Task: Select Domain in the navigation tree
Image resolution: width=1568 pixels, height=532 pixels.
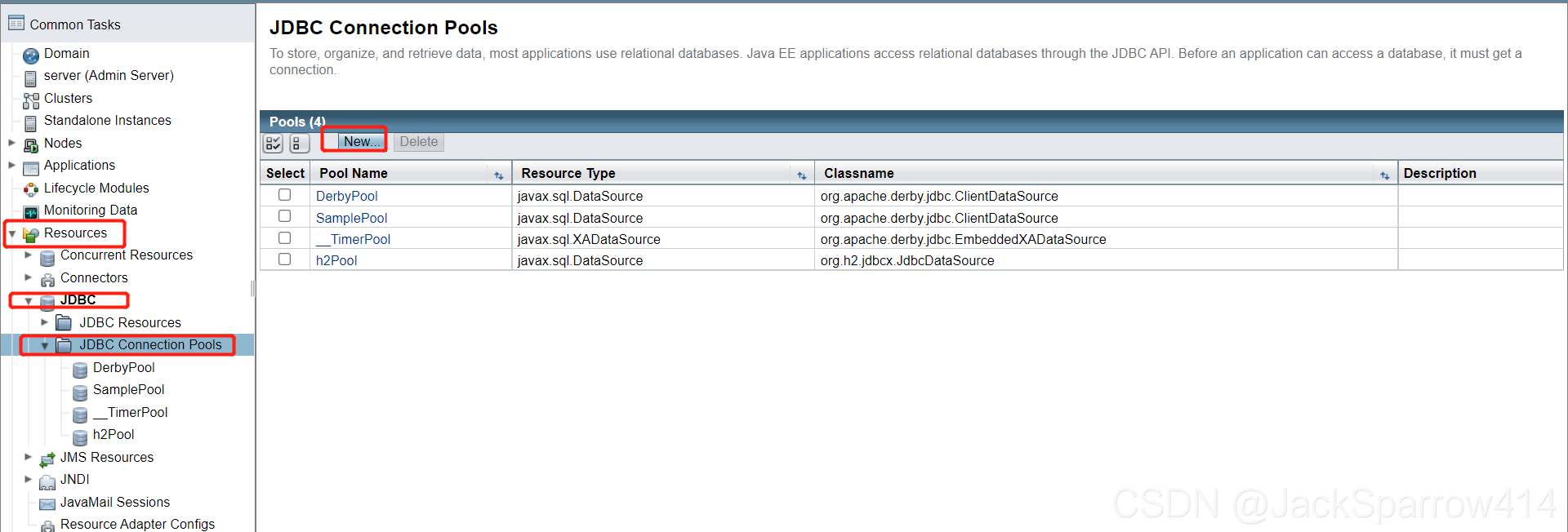Action: 67,53
